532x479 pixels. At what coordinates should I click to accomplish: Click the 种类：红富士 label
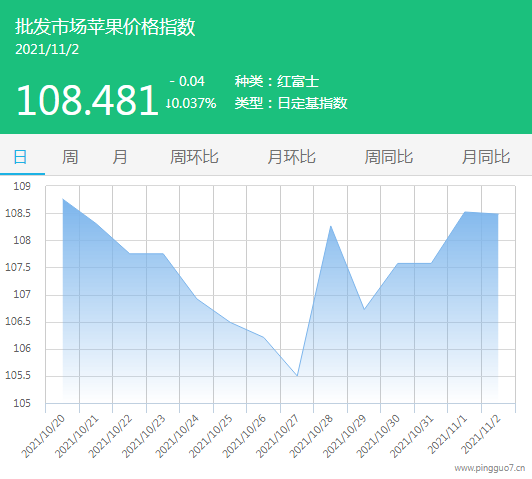(277, 81)
